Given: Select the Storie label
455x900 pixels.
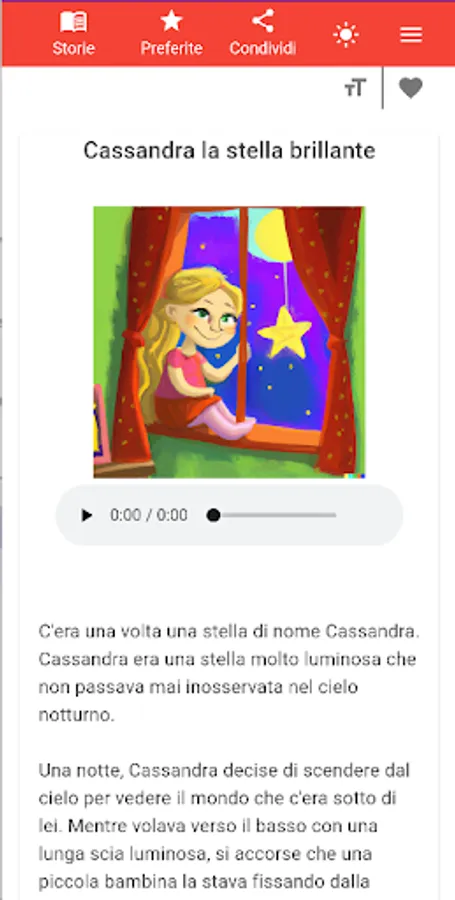Looking at the screenshot, I should [x=73, y=48].
